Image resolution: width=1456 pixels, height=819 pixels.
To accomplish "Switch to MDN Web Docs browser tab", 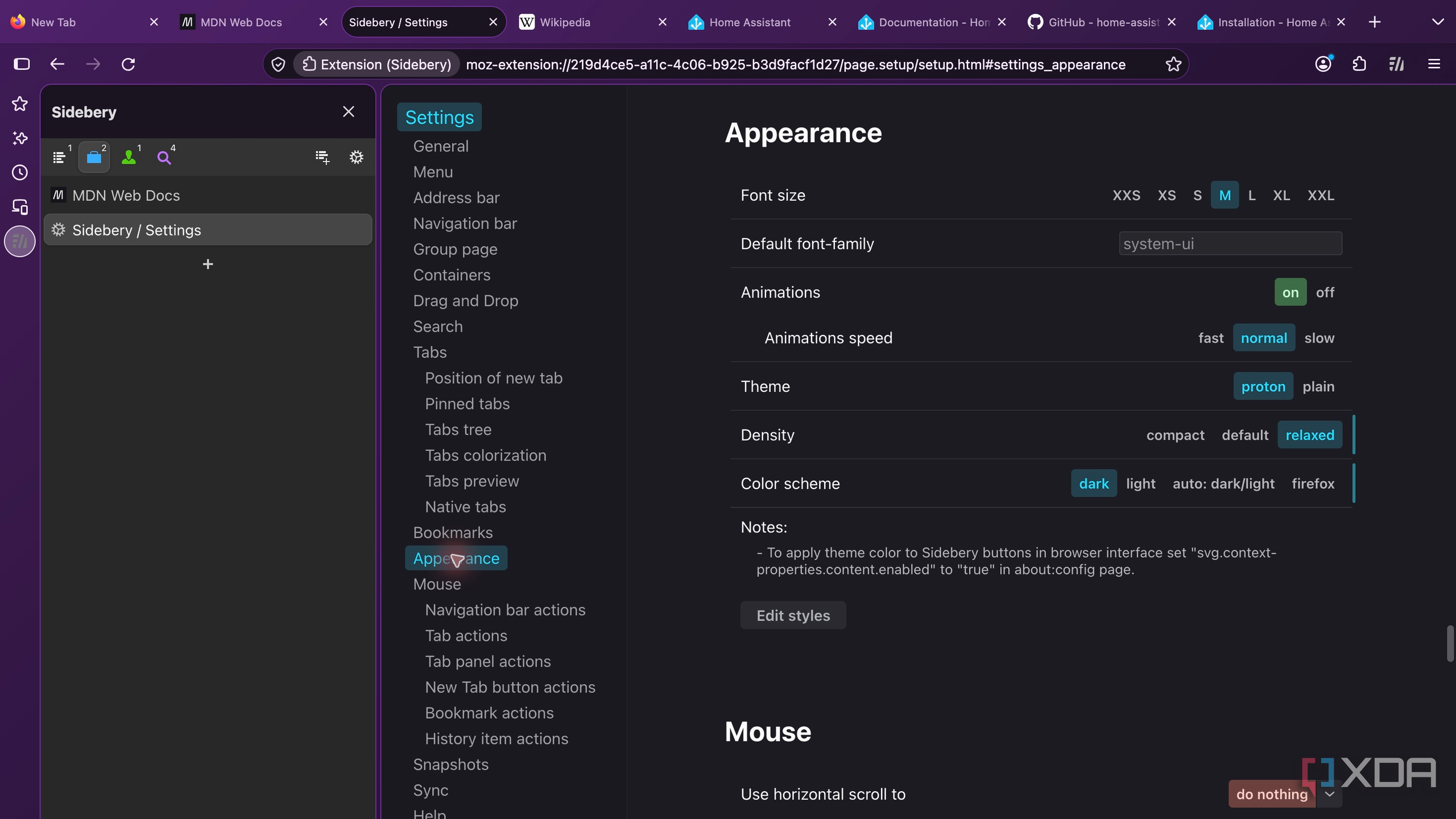I will tap(254, 22).
